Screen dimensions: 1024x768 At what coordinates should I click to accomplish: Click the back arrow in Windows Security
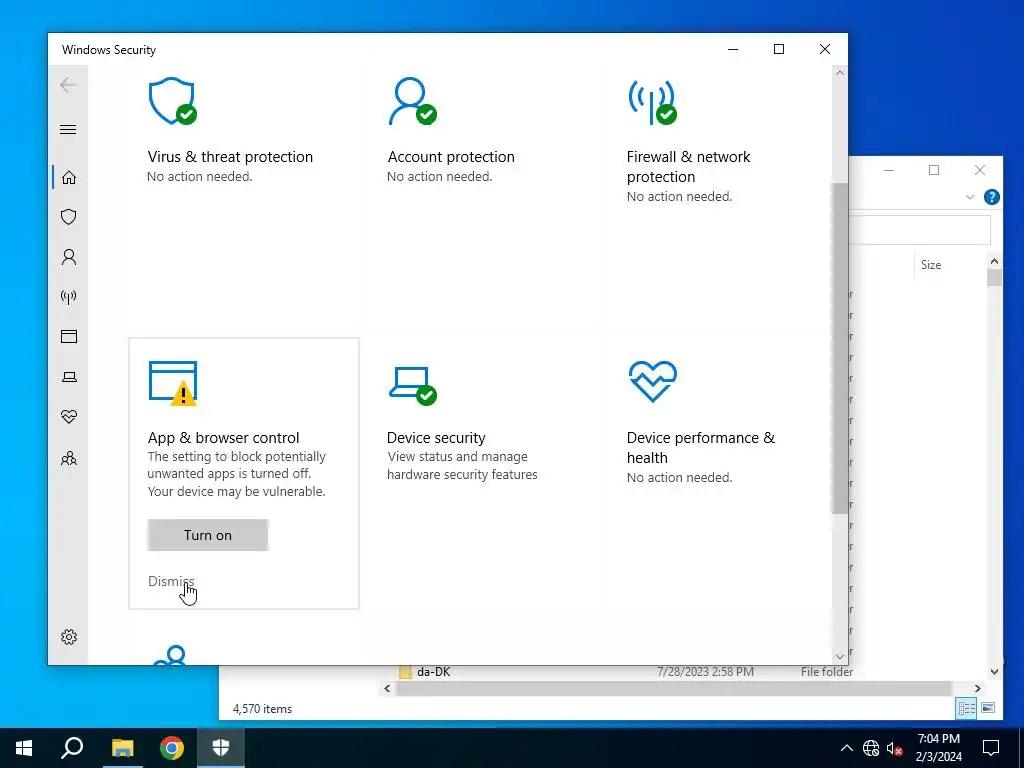click(68, 85)
